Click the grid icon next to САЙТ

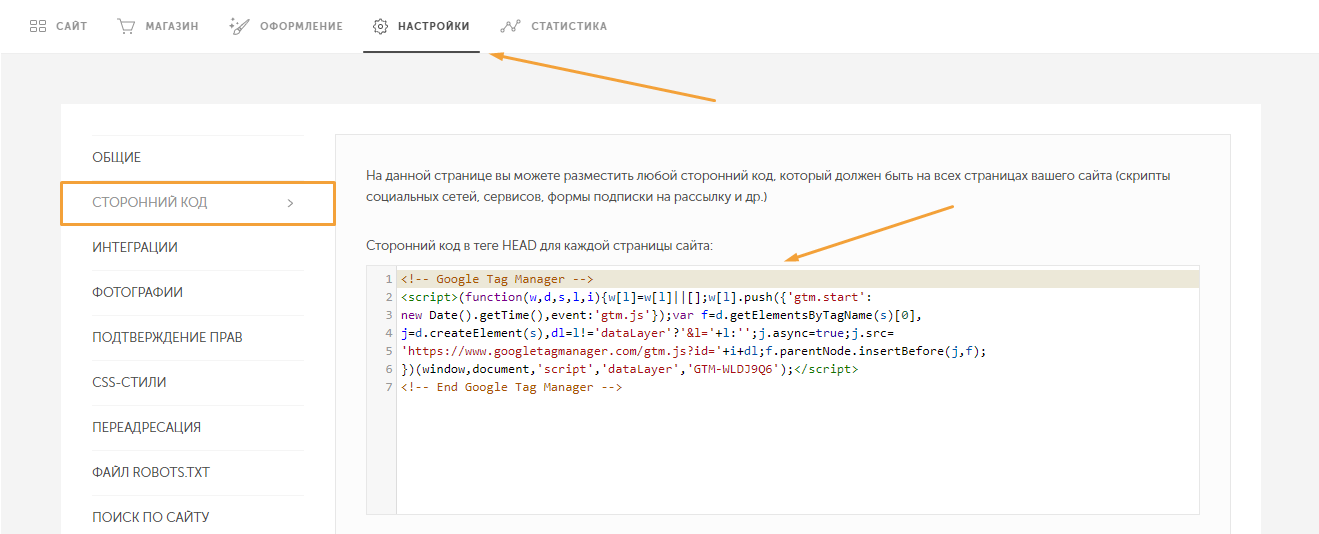(x=38, y=26)
